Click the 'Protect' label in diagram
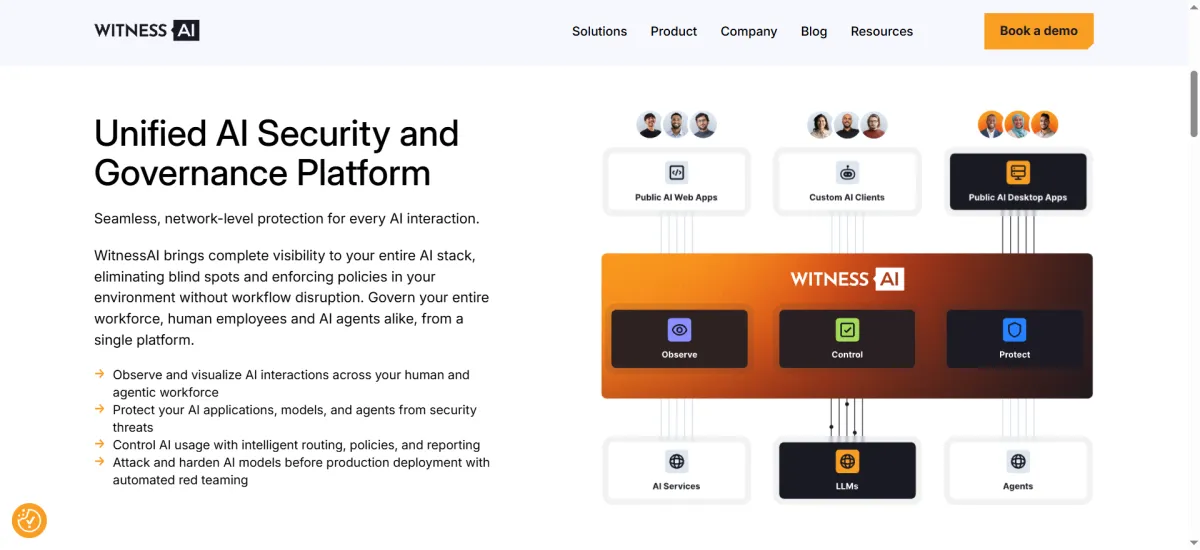The width and height of the screenshot is (1200, 550). pyautogui.click(x=1014, y=354)
